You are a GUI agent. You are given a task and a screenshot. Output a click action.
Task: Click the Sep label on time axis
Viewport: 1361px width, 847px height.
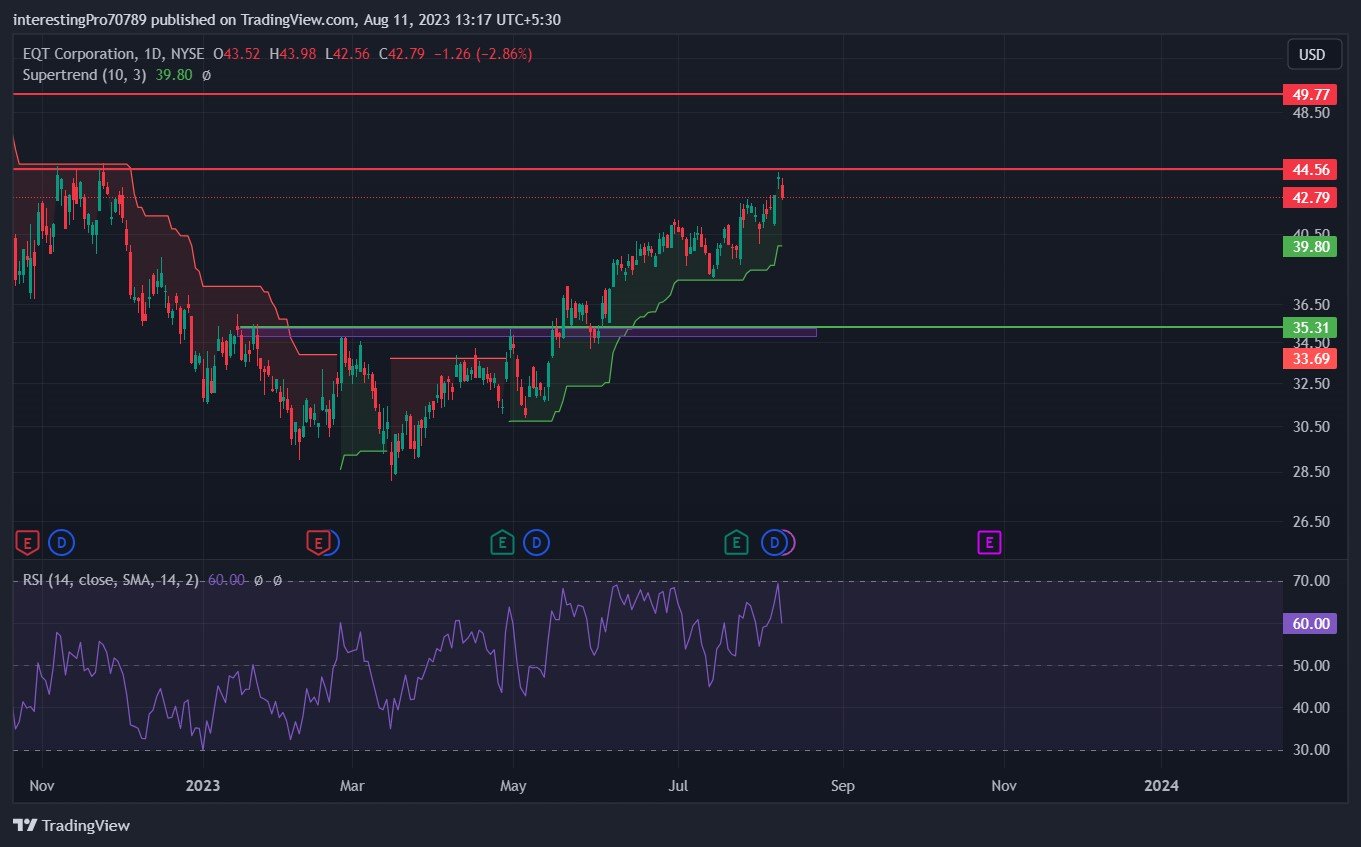click(x=843, y=786)
